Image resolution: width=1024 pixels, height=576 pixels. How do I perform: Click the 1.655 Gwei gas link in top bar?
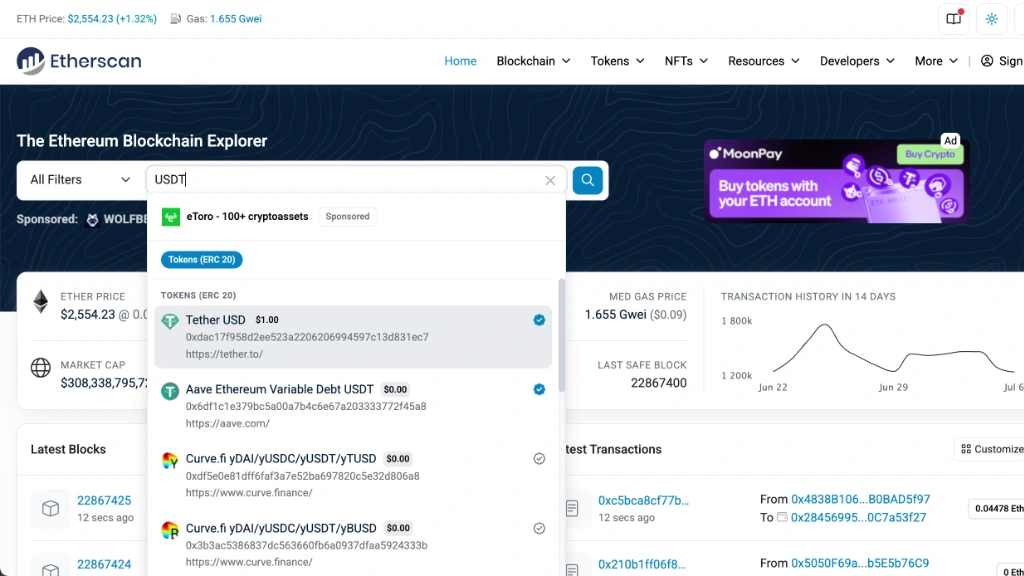236,19
